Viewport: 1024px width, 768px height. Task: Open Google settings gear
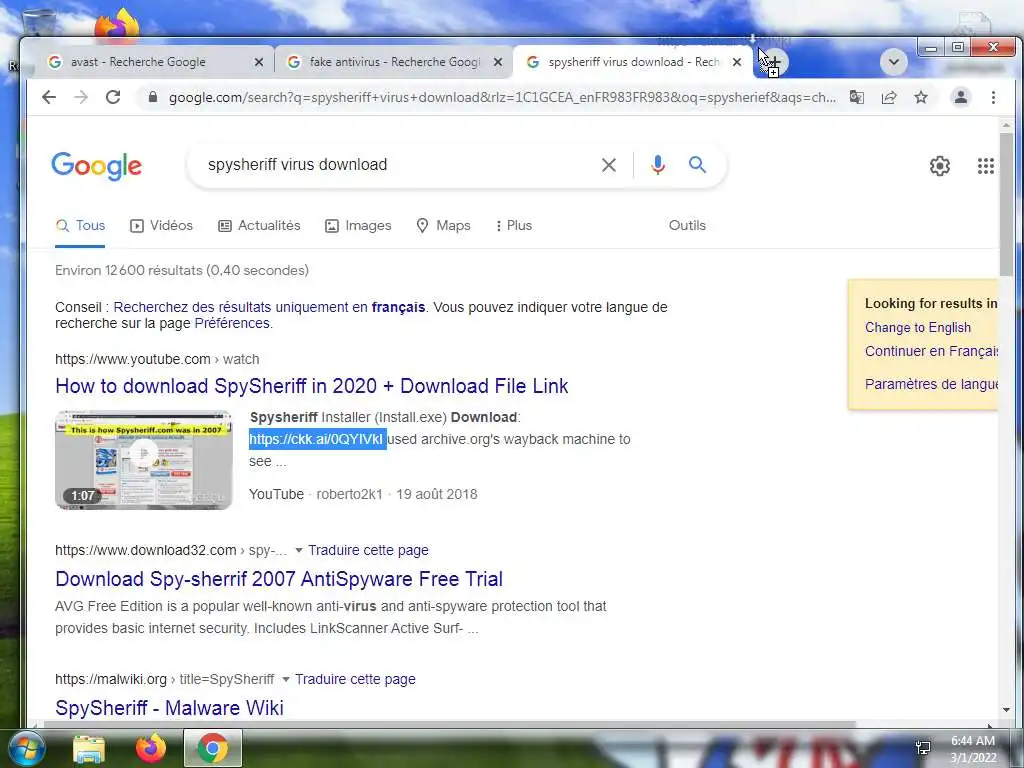[x=940, y=166]
